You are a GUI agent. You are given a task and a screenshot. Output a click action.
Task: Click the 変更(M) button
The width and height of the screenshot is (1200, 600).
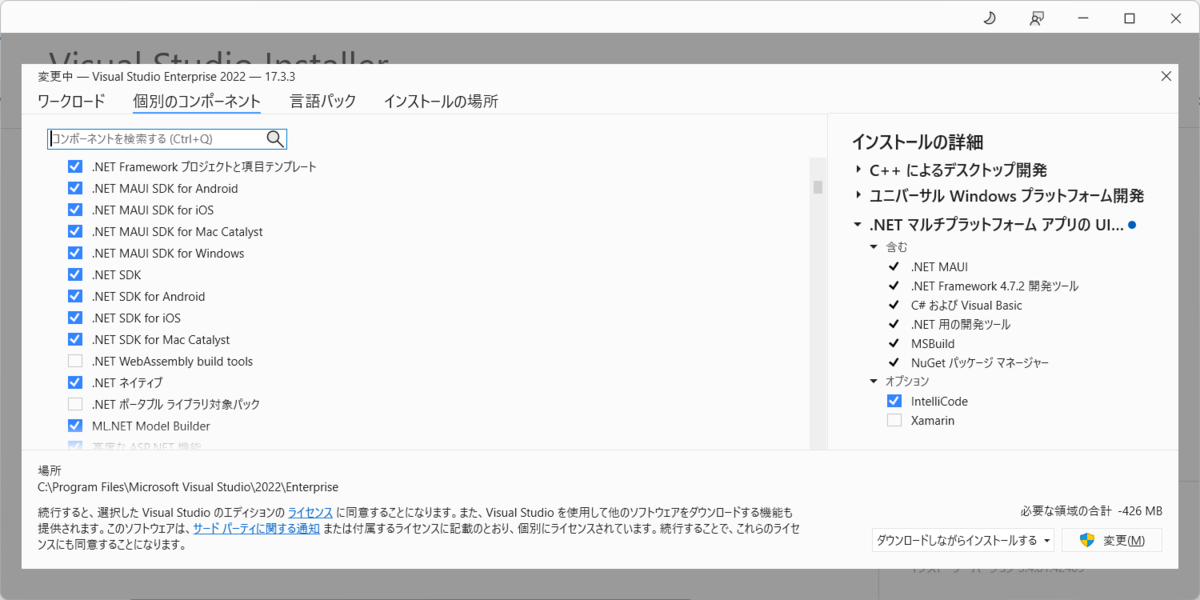point(1112,540)
